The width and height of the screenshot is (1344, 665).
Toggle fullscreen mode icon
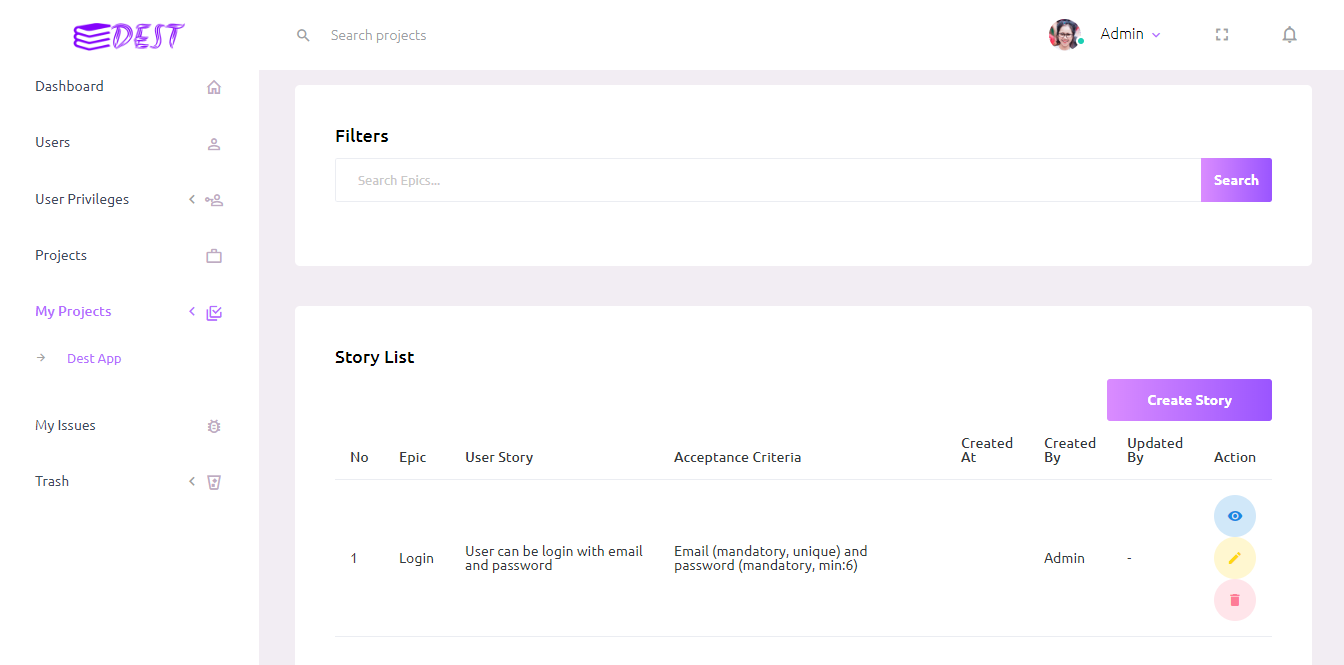pos(1221,35)
